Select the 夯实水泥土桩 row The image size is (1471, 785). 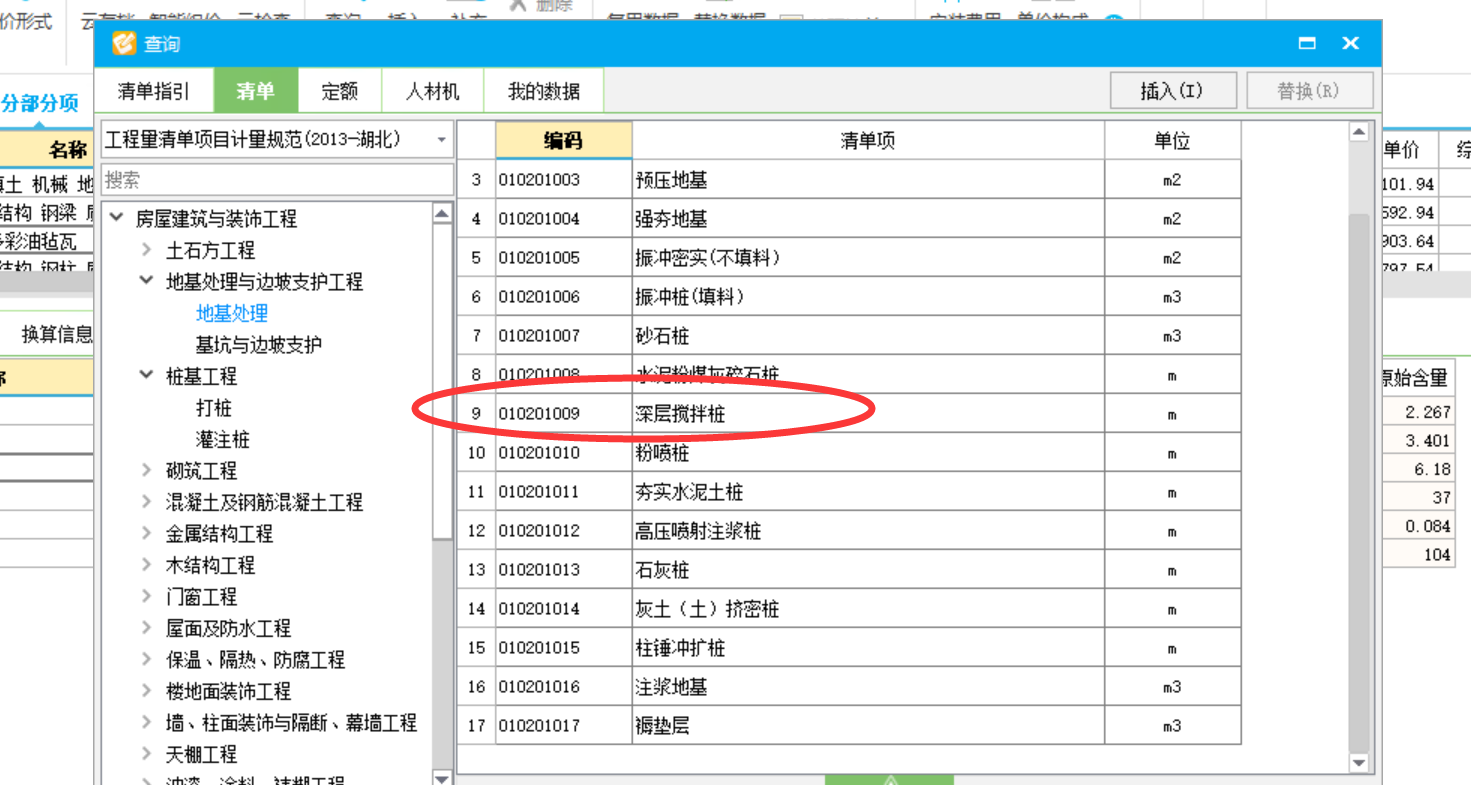[849, 492]
